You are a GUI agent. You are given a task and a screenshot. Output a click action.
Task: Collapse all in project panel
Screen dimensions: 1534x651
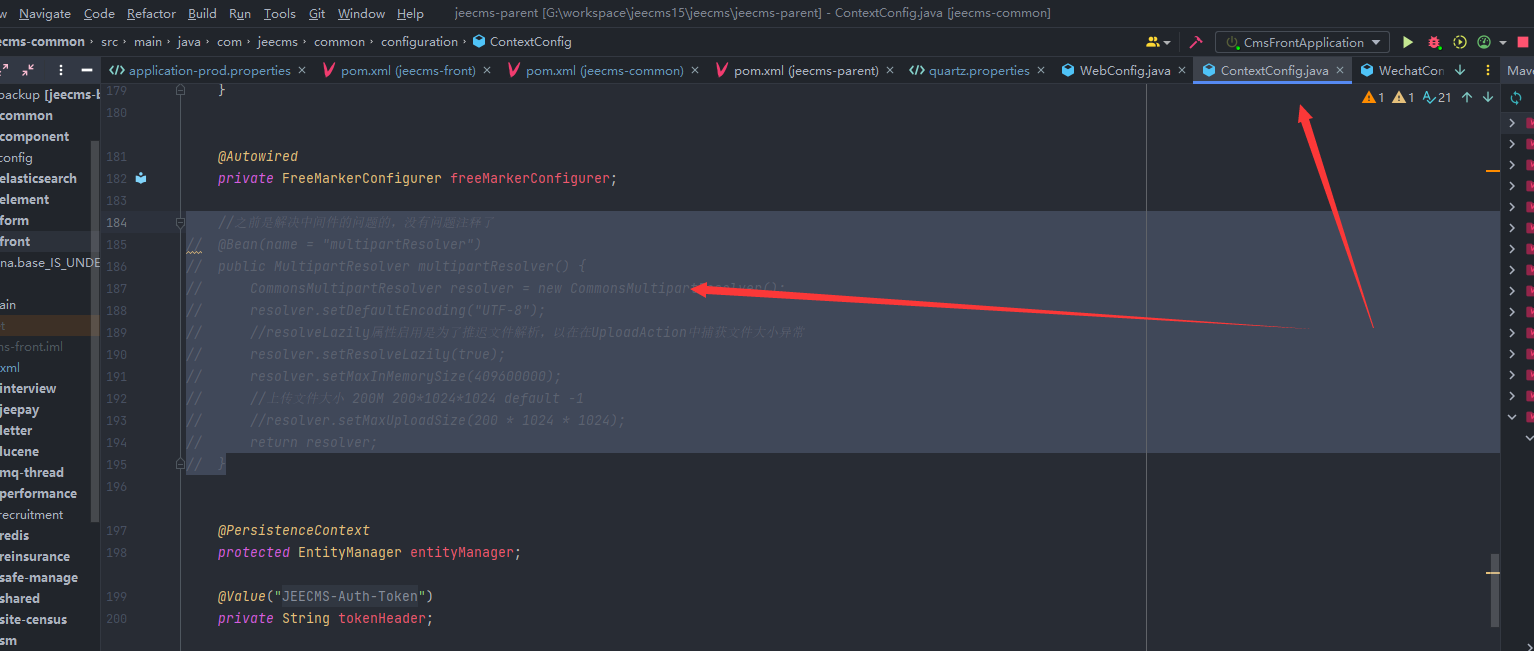(x=27, y=70)
